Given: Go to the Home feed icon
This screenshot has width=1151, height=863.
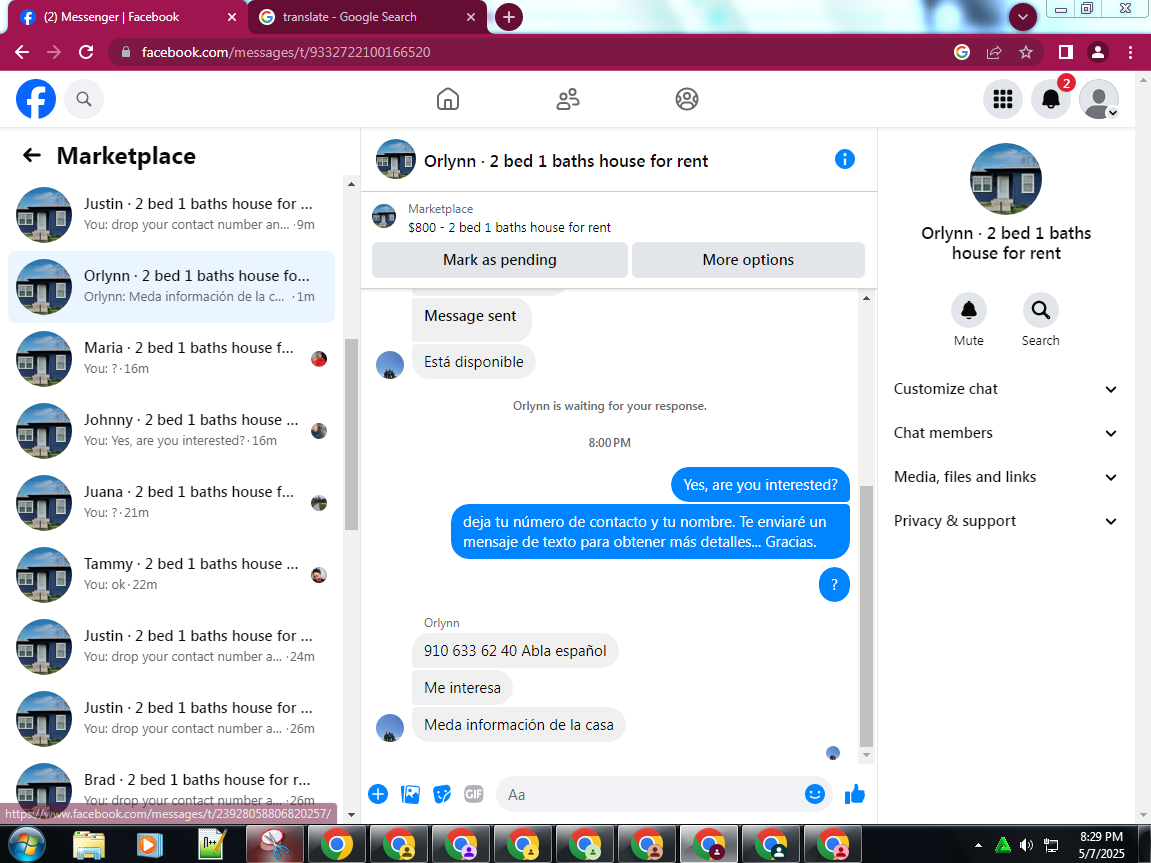Looking at the screenshot, I should pyautogui.click(x=448, y=99).
